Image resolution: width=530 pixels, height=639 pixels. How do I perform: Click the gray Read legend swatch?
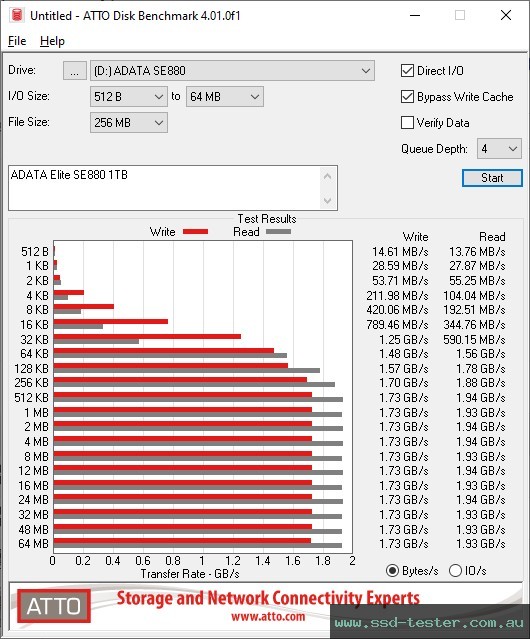coord(278,232)
